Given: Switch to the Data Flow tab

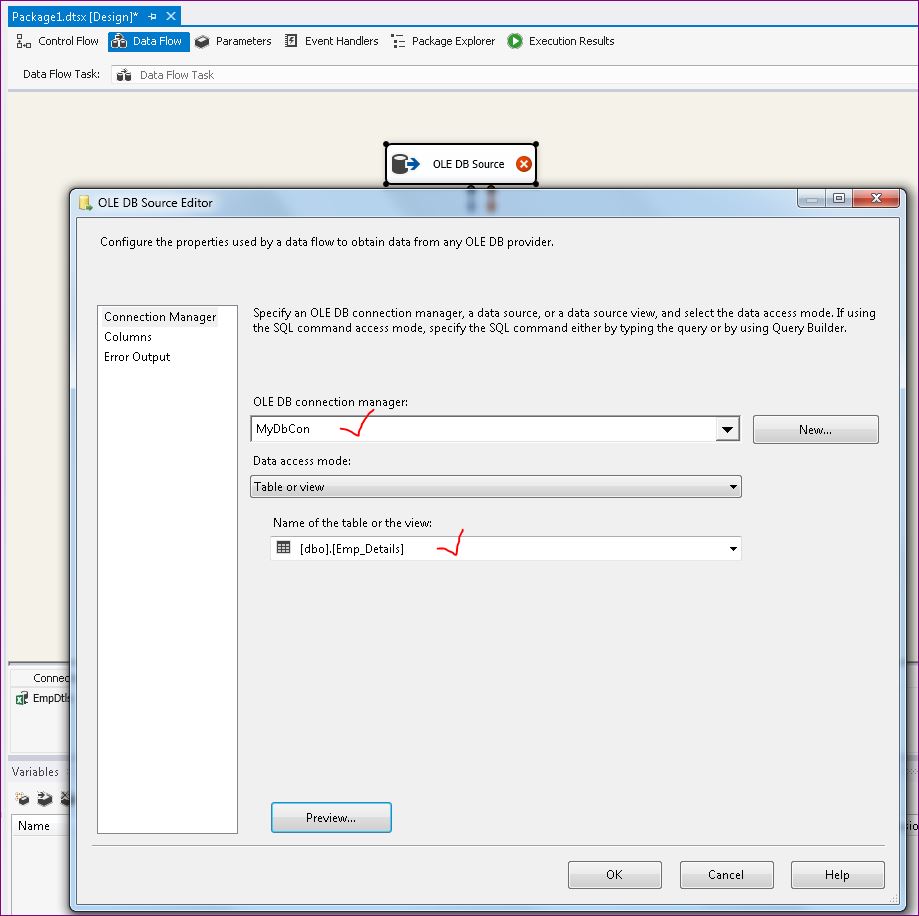Looking at the screenshot, I should (147, 41).
